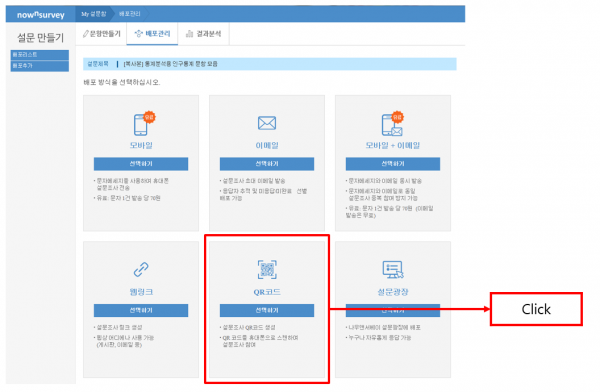Click the email envelope icon
This screenshot has width=600, height=392.
(x=267, y=123)
